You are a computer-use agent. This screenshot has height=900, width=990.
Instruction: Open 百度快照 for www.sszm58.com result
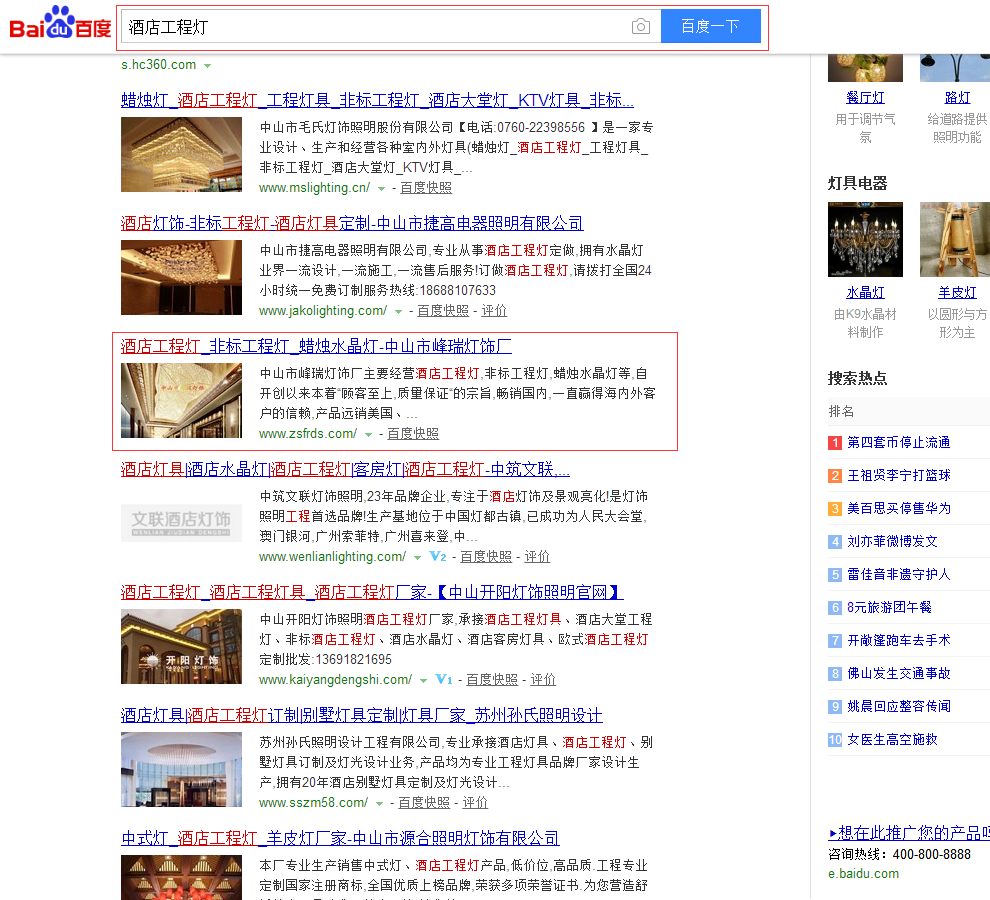click(424, 802)
